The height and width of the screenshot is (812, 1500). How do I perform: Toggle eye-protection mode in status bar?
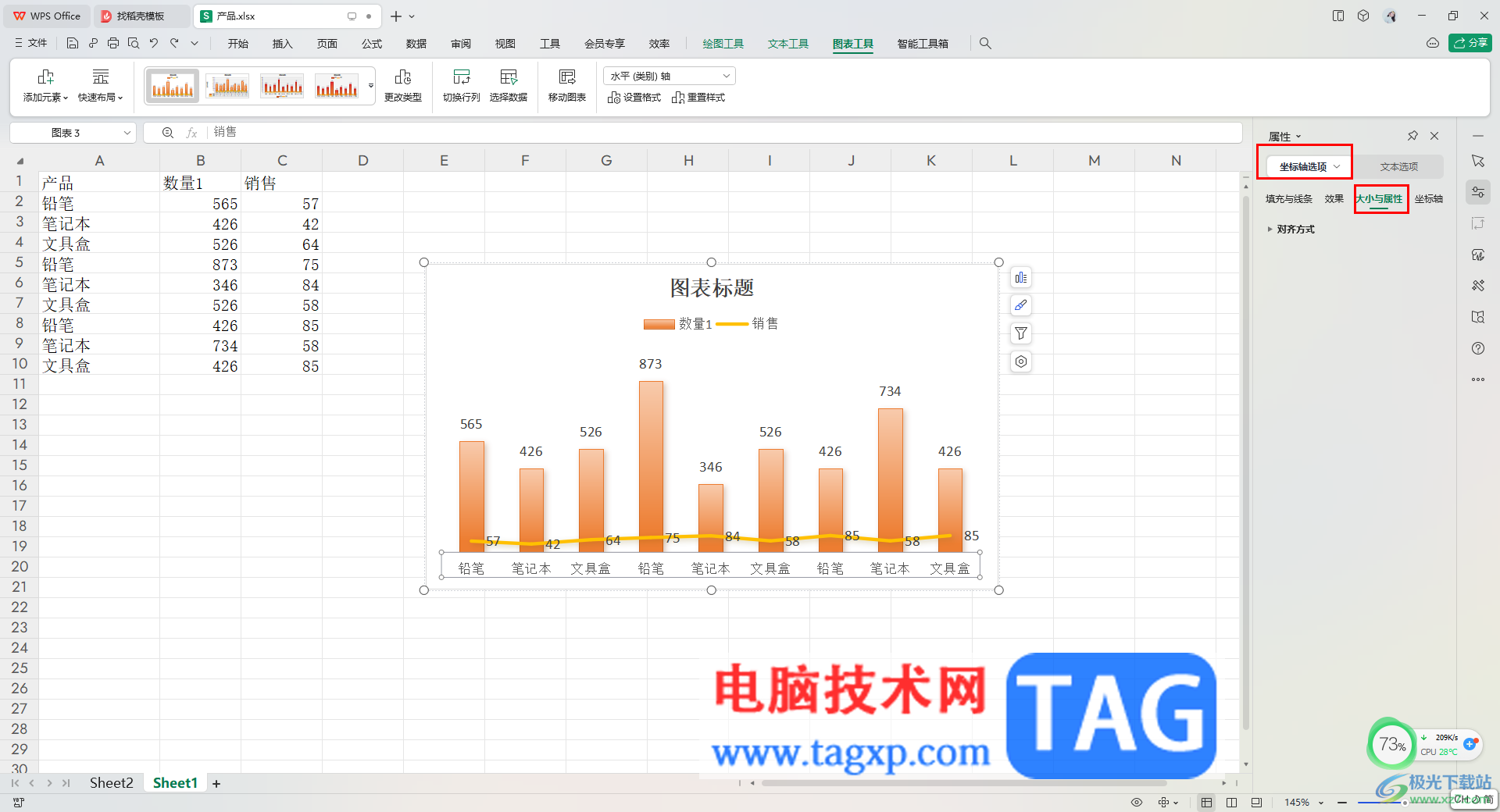(x=1137, y=802)
